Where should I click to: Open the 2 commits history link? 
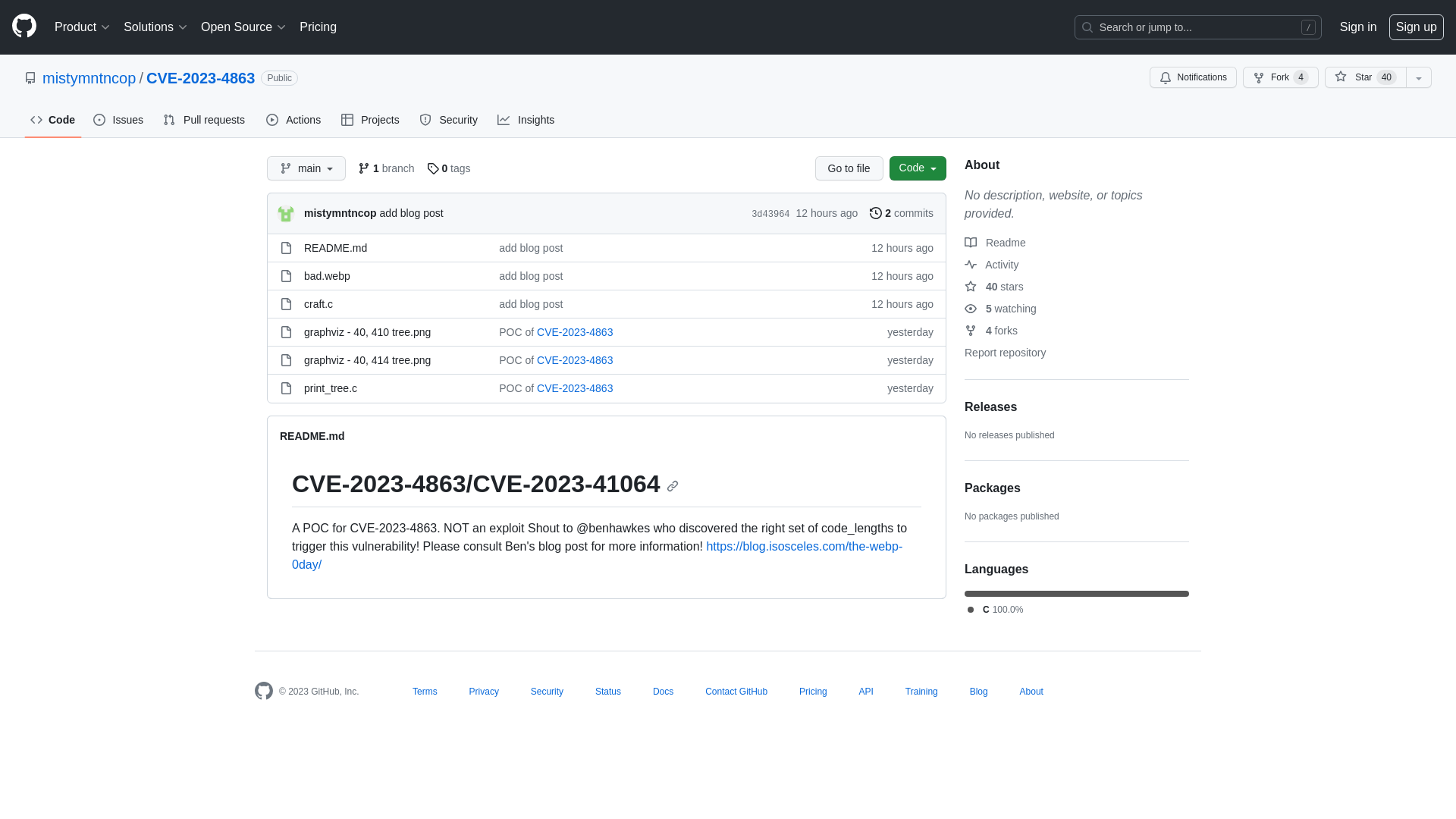(x=902, y=213)
